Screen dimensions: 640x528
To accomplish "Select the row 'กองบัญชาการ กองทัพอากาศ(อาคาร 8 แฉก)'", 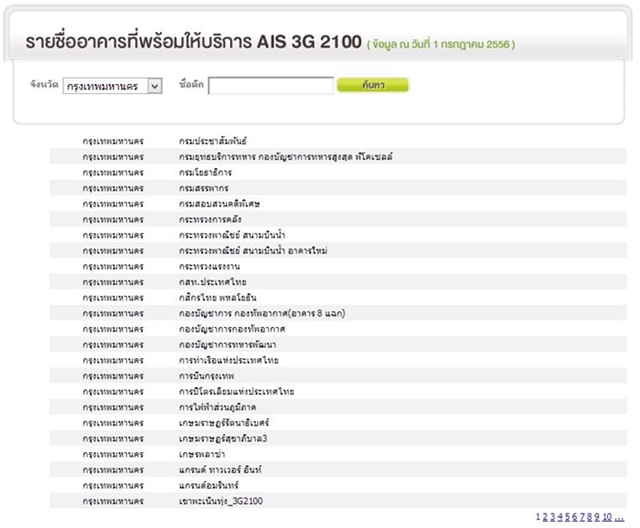I will coord(338,313).
